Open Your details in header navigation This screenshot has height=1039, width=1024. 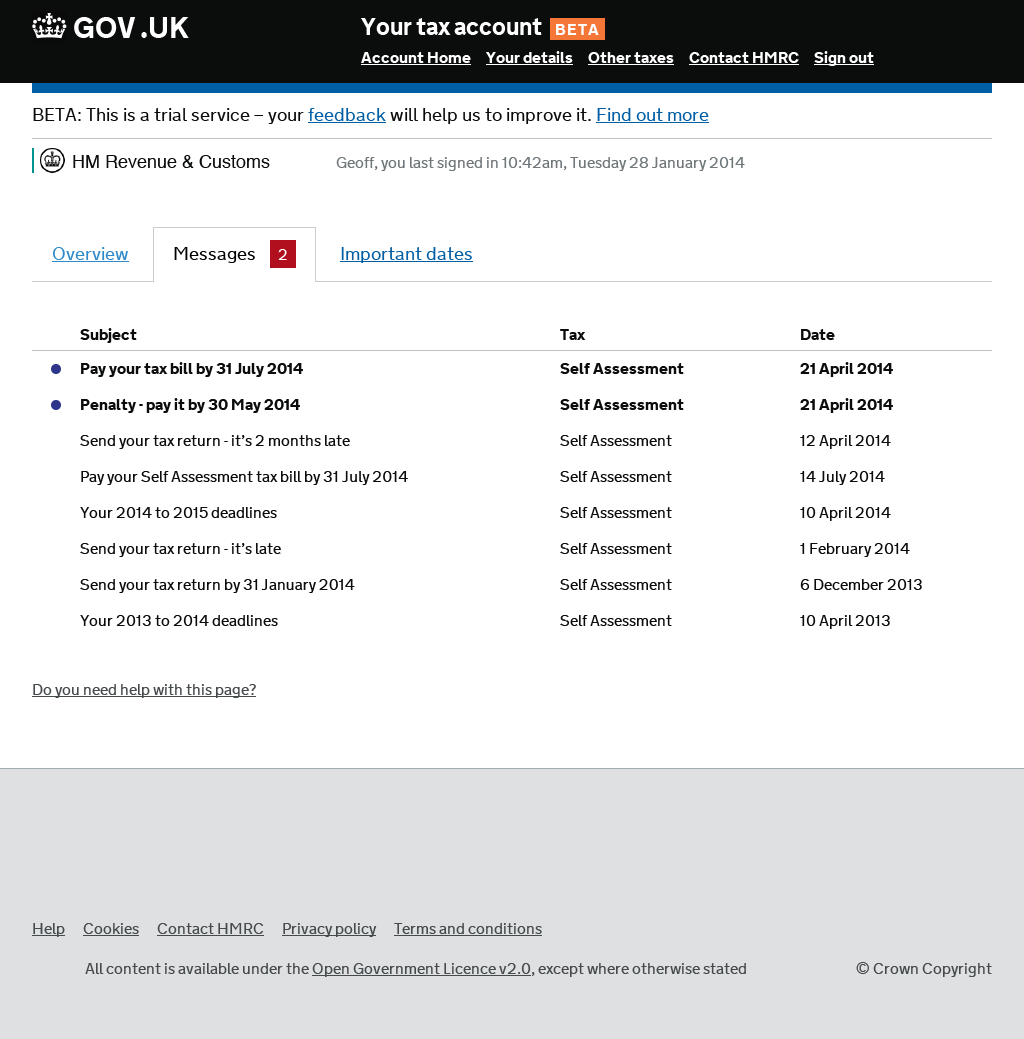pyautogui.click(x=529, y=58)
